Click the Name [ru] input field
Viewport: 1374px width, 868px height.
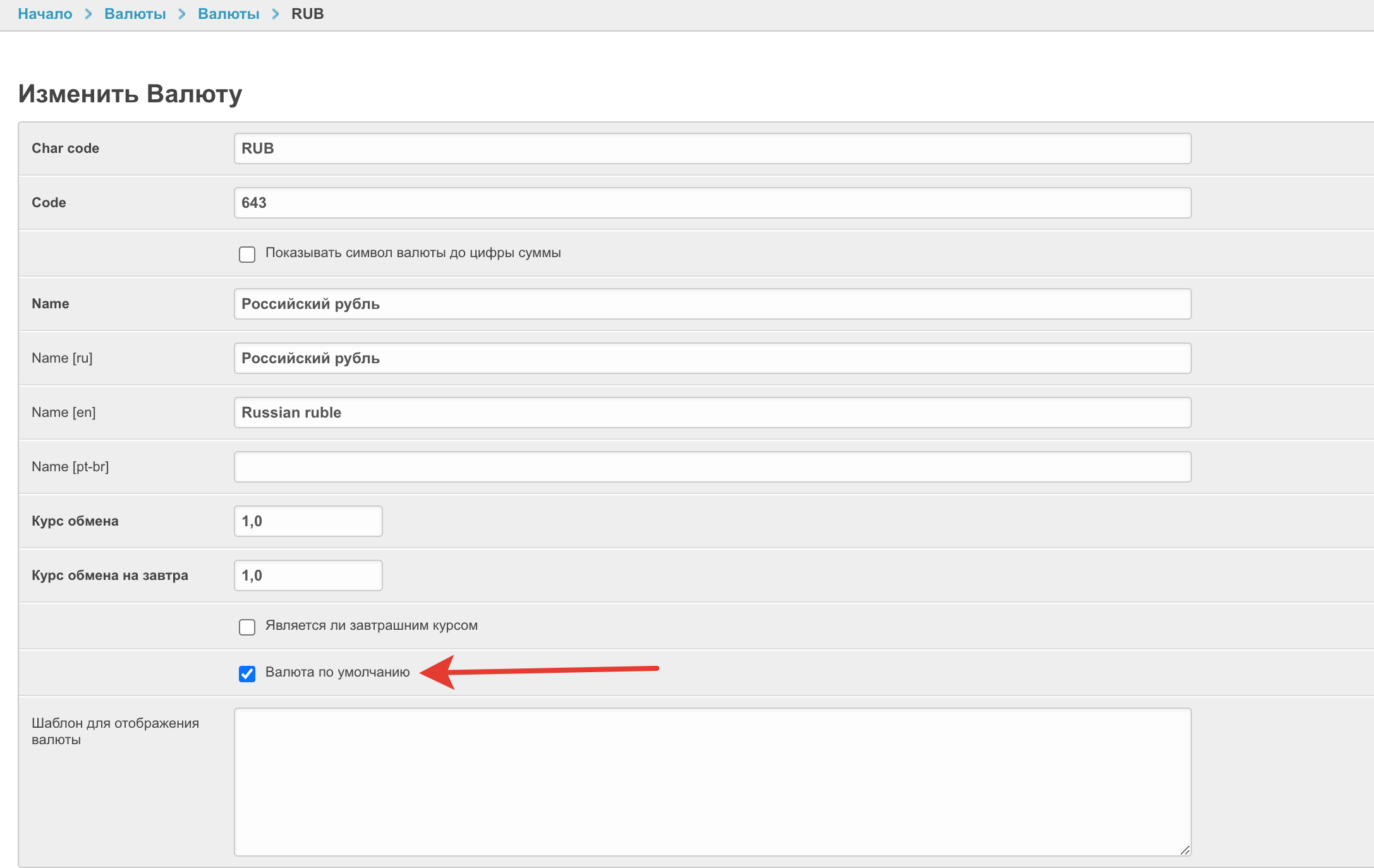pos(712,358)
